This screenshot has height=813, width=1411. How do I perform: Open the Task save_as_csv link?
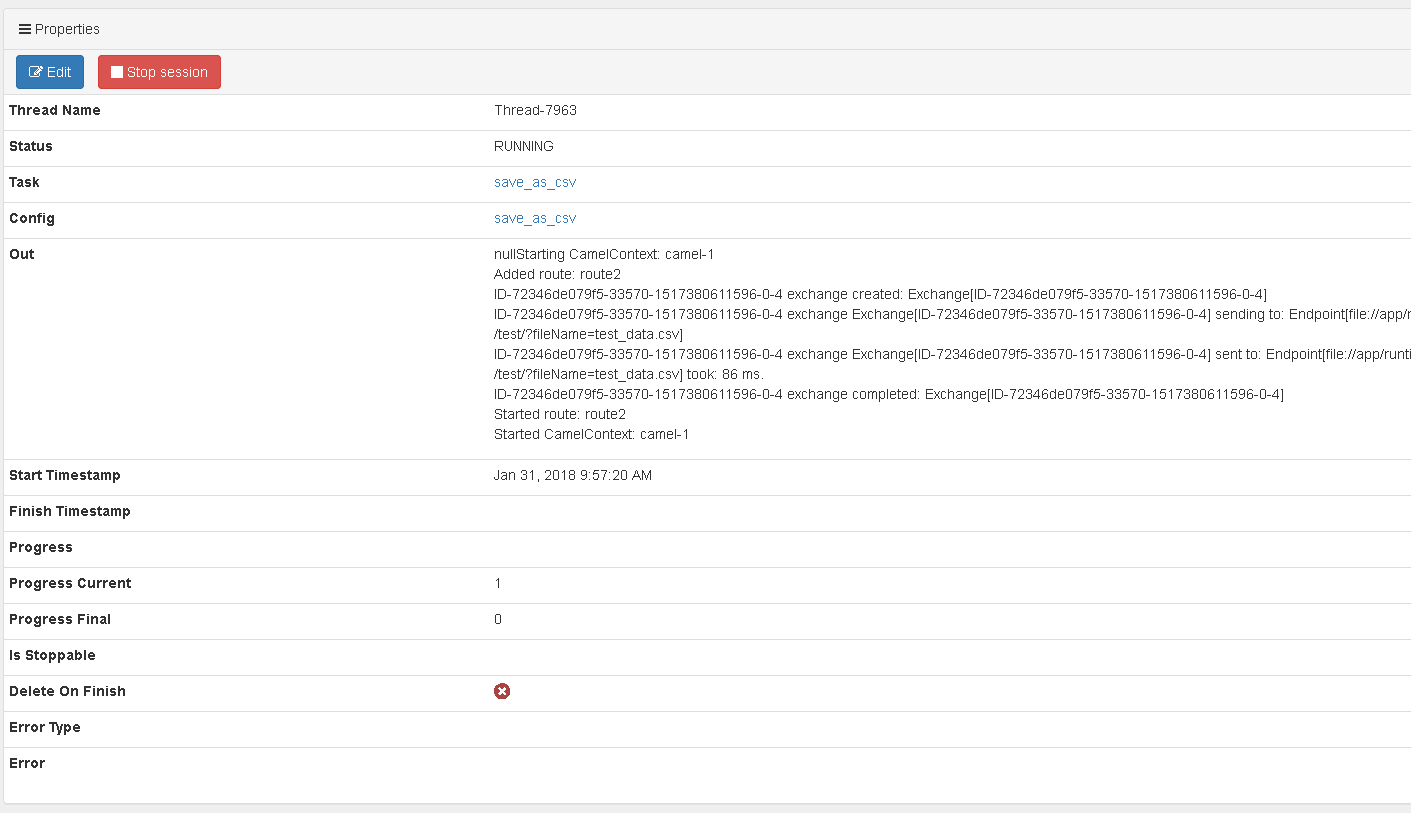[x=535, y=182]
